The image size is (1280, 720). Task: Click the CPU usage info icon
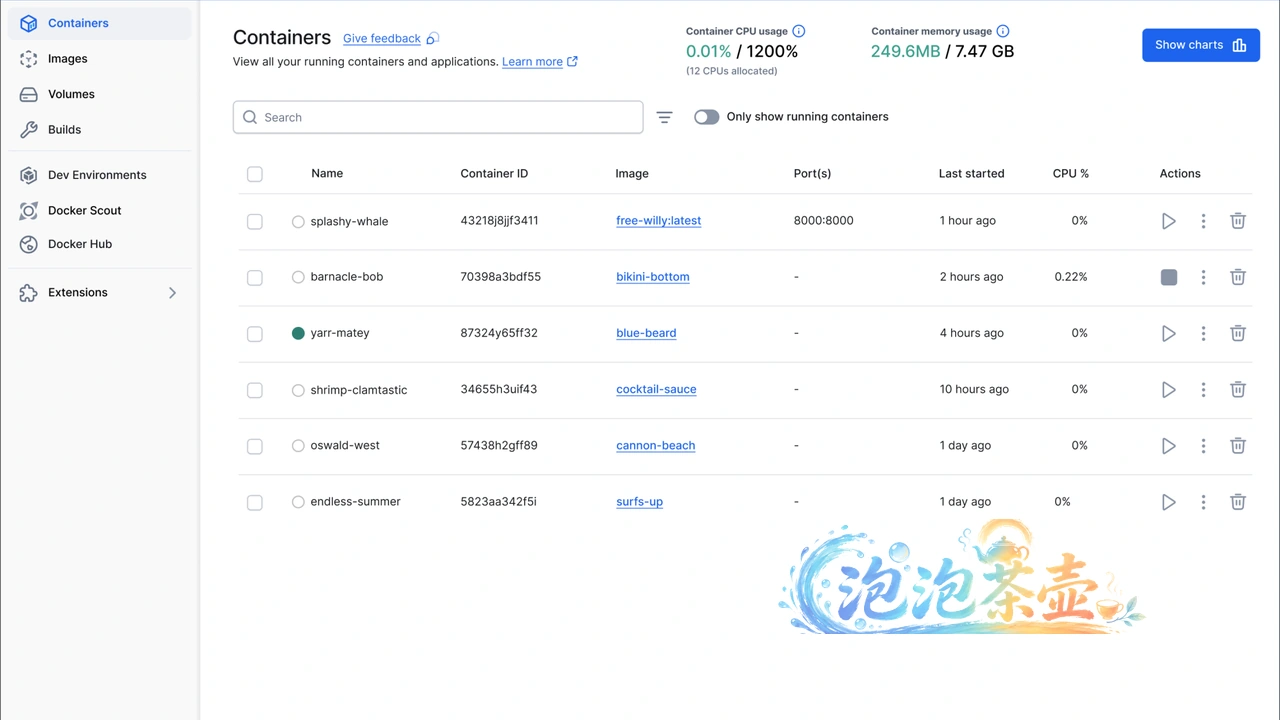799,31
